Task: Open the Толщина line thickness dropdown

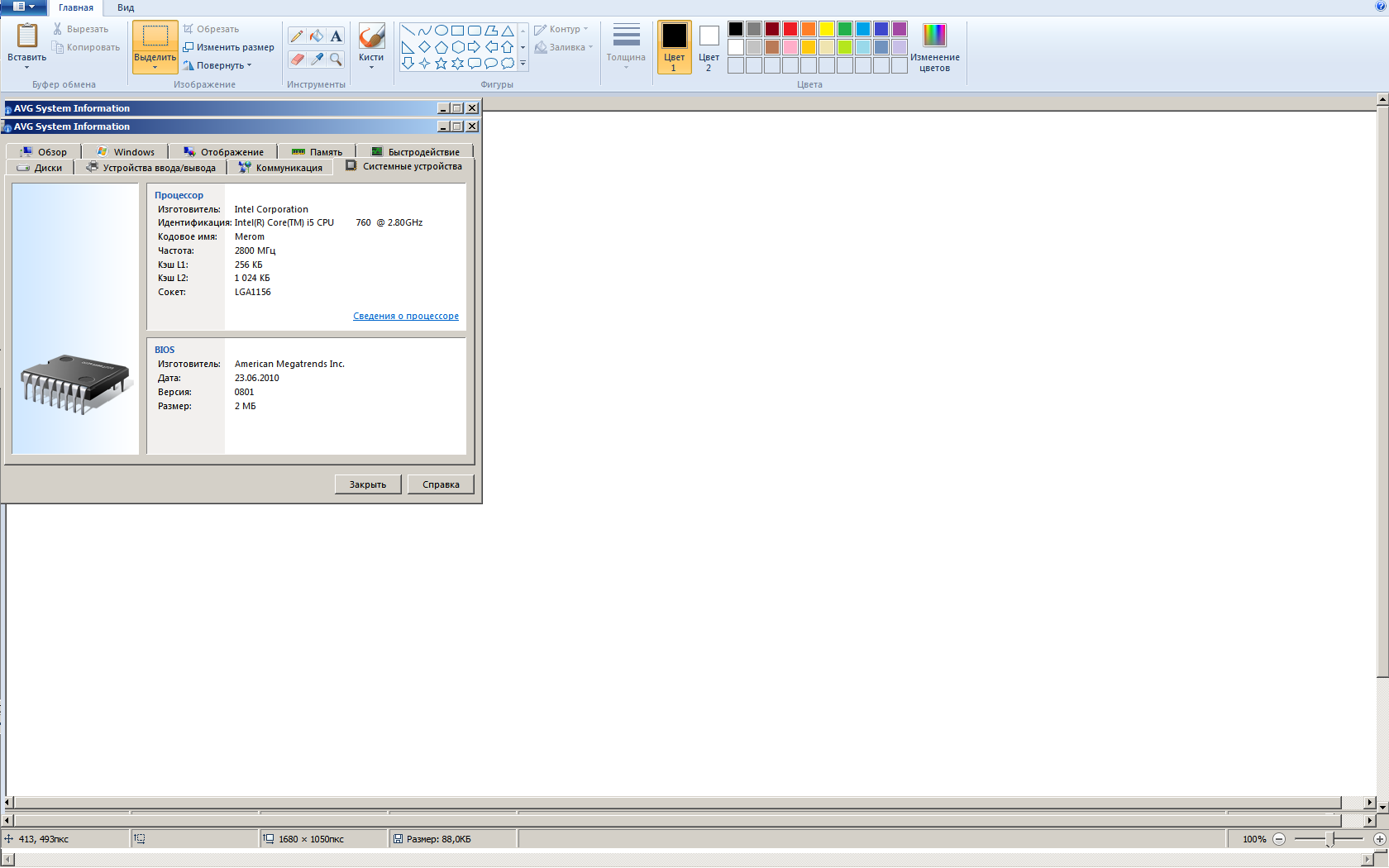Action: tap(626, 47)
